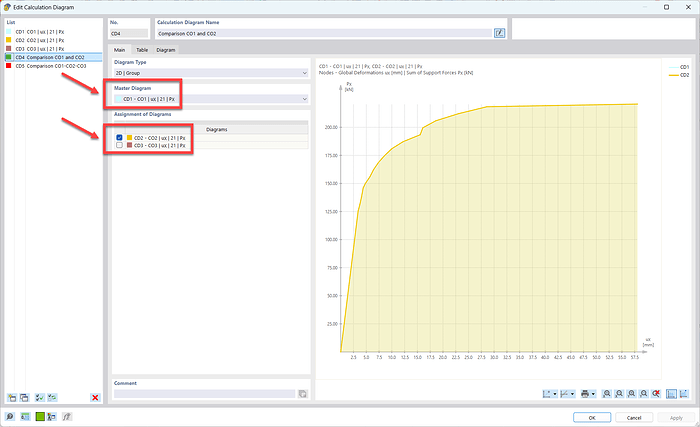Enable the CD3 - CO3 diagram checkbox
The image size is (700, 427).
[x=120, y=146]
